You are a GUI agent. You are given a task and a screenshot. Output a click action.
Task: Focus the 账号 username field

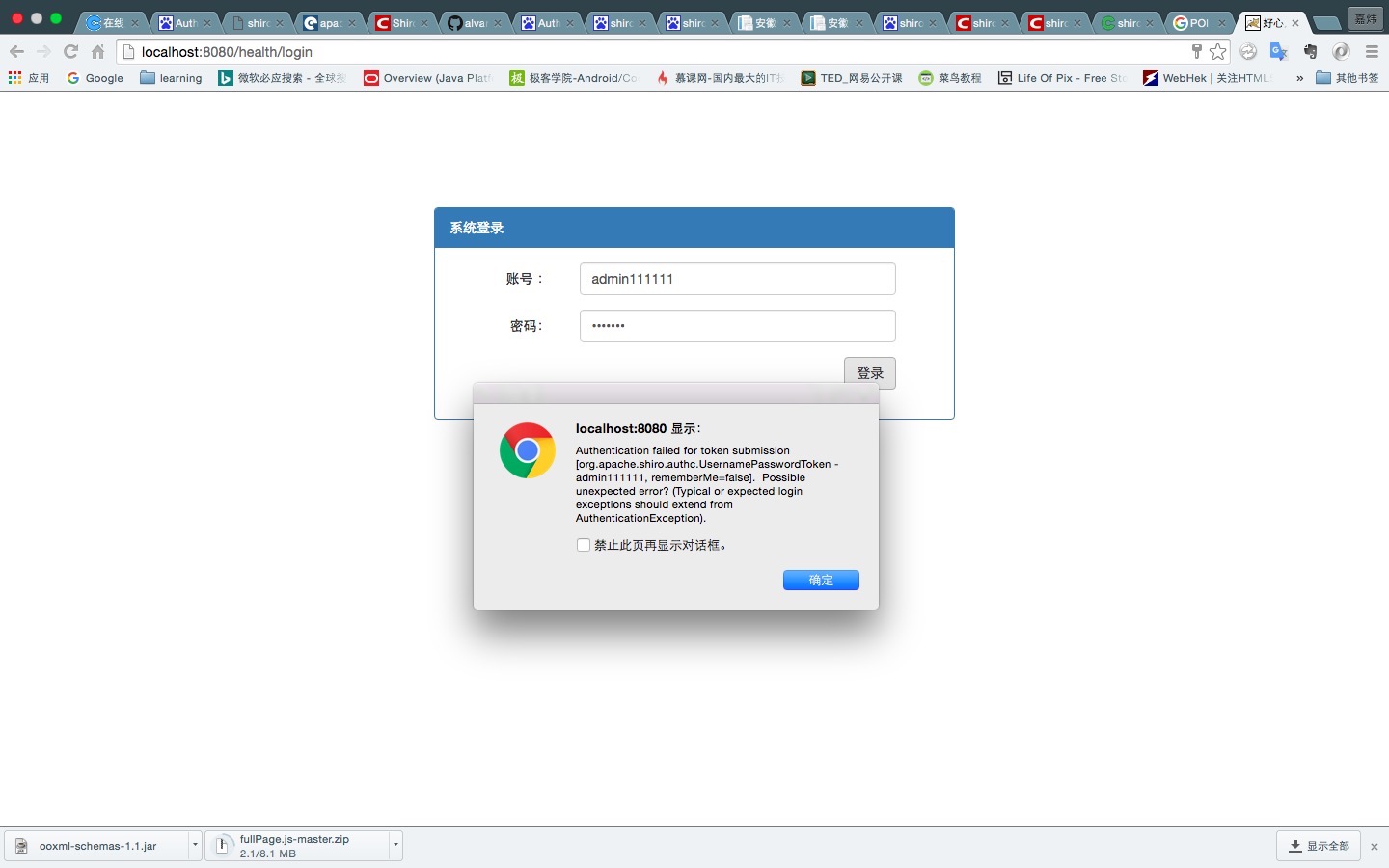737,279
